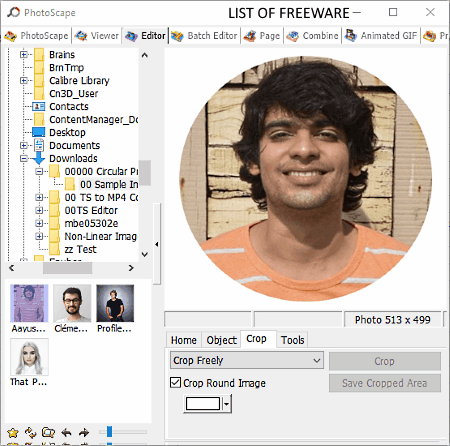
Task: Open the Batch Editor tab
Action: pos(204,36)
